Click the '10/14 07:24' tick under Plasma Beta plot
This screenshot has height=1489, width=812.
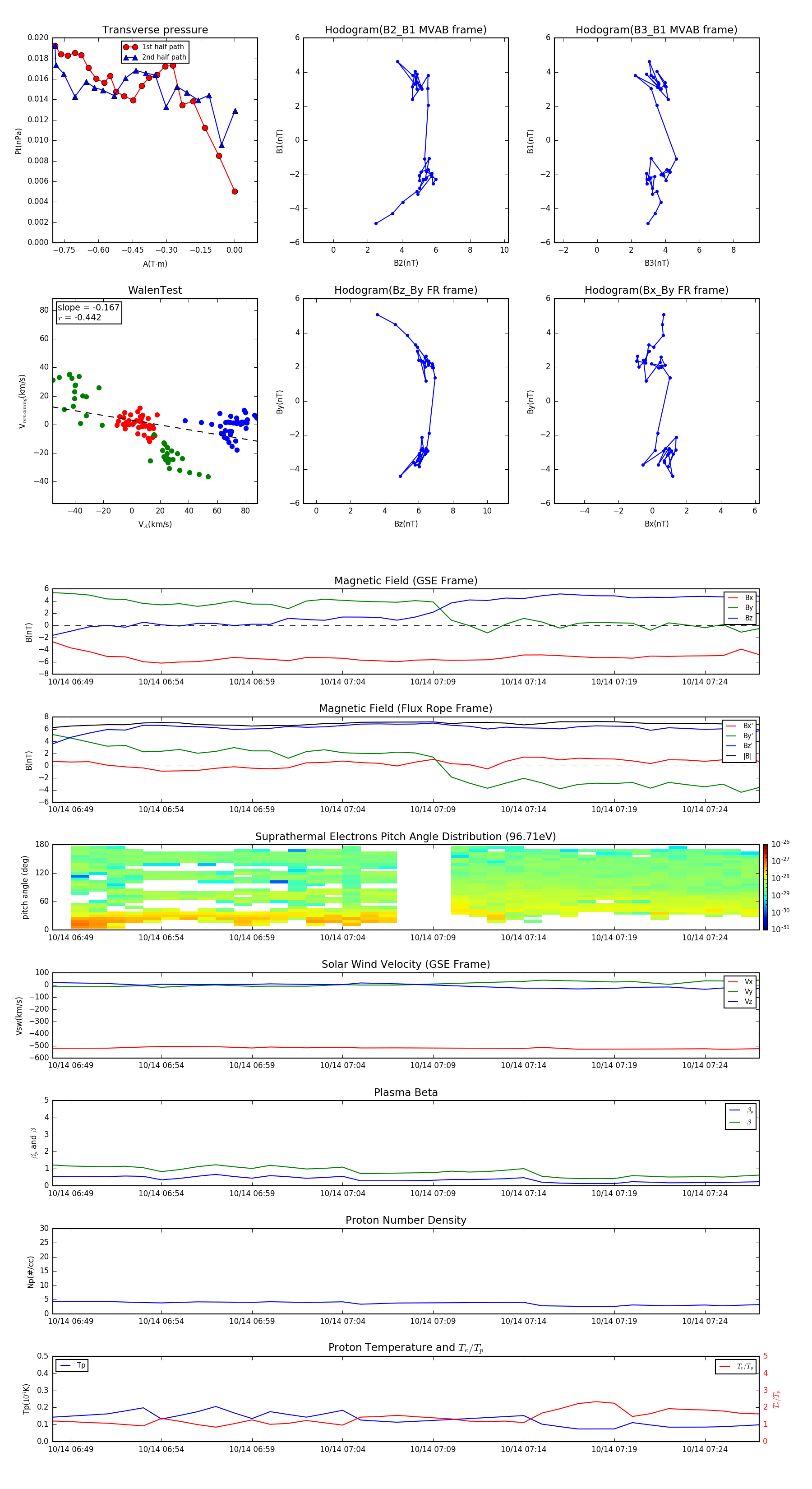pos(705,1193)
